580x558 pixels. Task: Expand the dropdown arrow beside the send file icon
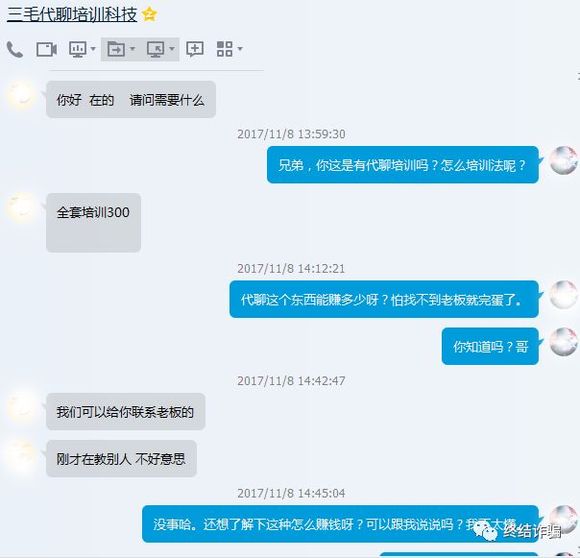(132, 49)
